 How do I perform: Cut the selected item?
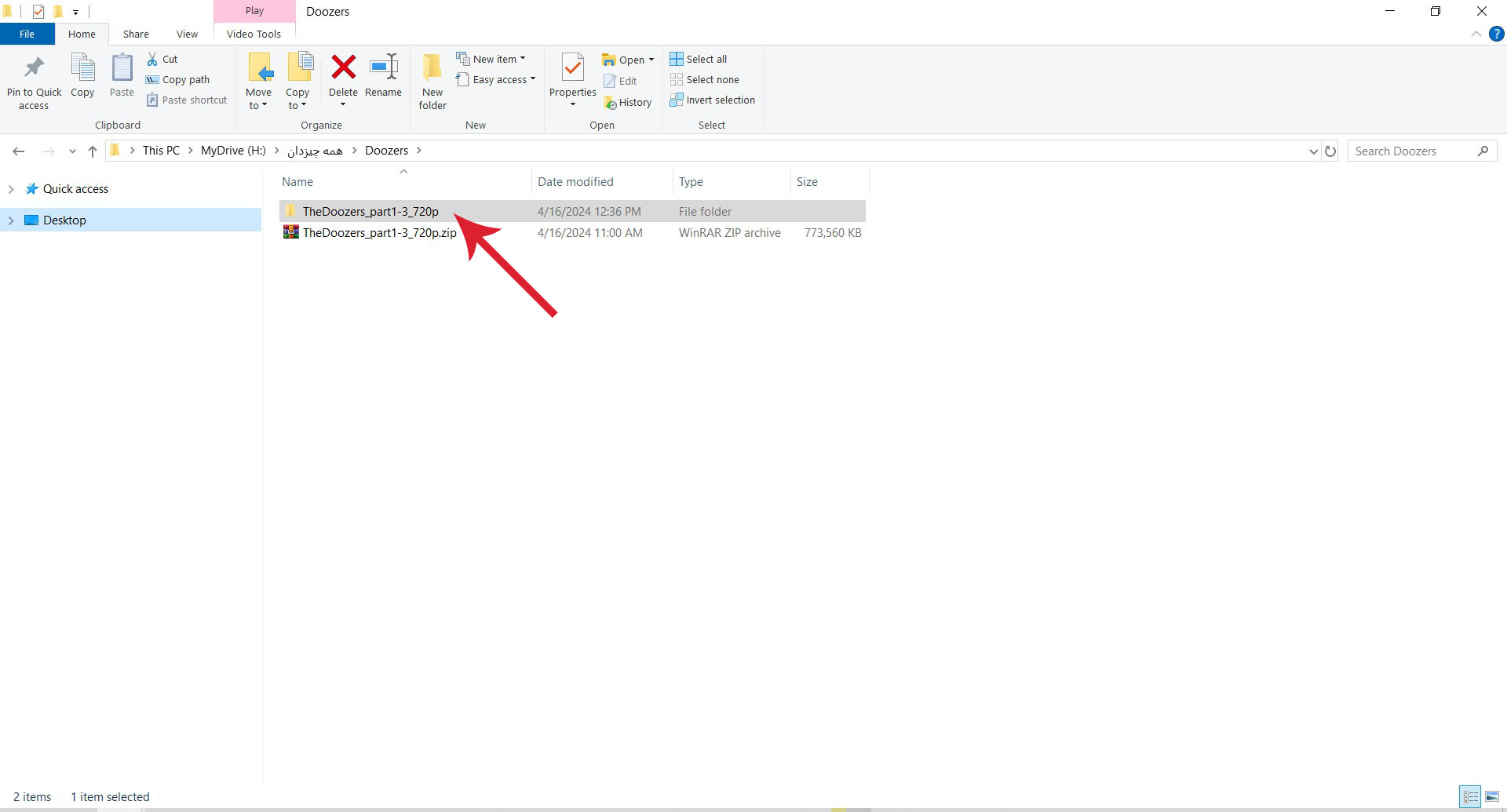tap(162, 59)
